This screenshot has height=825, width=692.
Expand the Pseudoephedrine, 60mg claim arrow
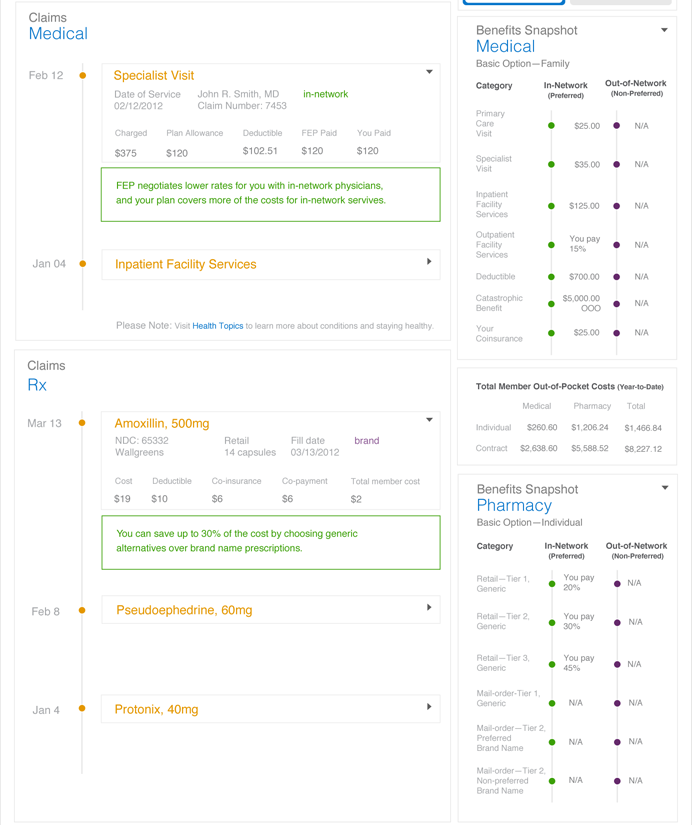(x=429, y=607)
